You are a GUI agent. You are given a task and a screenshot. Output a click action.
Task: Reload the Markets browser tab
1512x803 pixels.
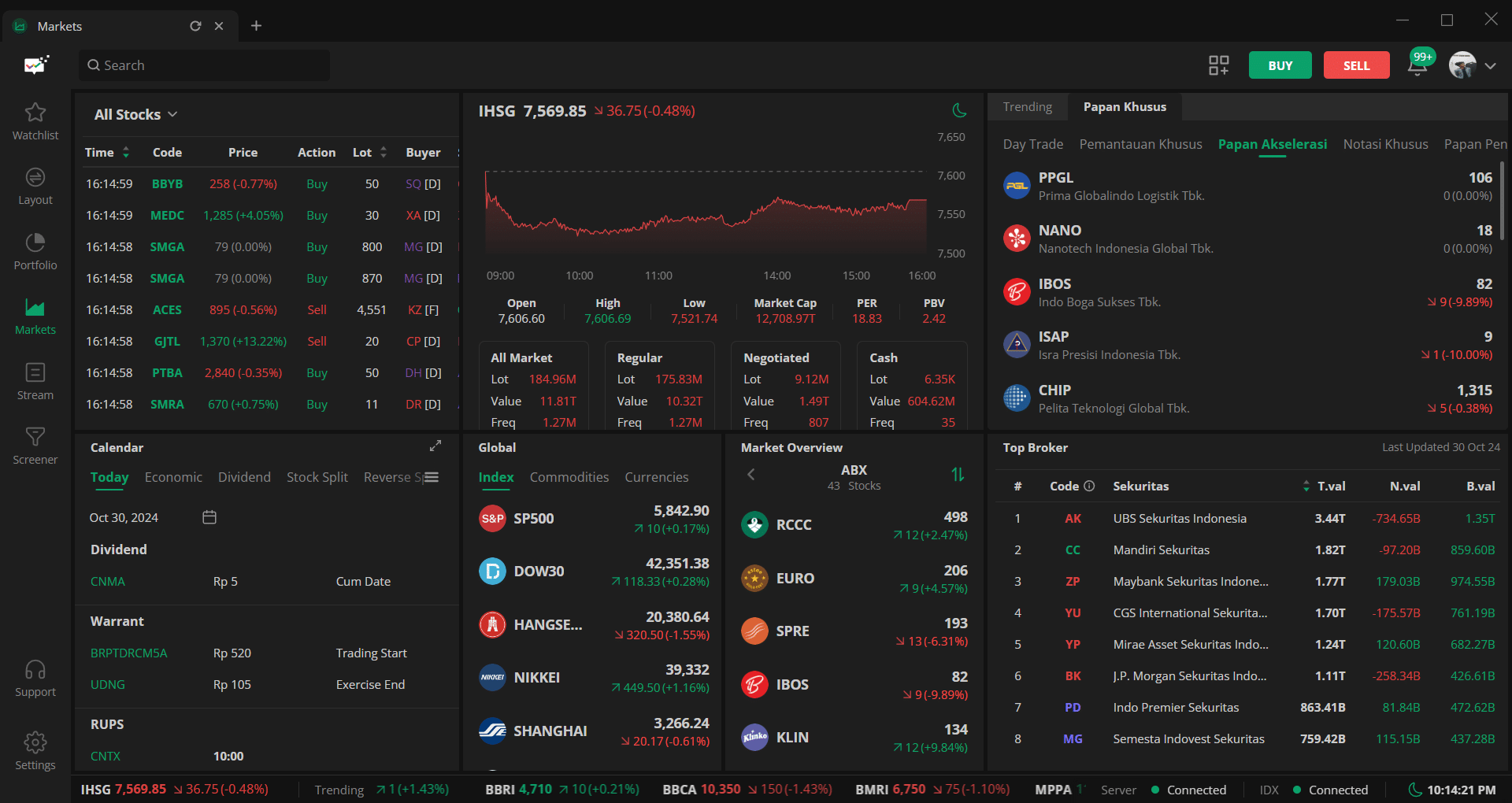coord(195,26)
